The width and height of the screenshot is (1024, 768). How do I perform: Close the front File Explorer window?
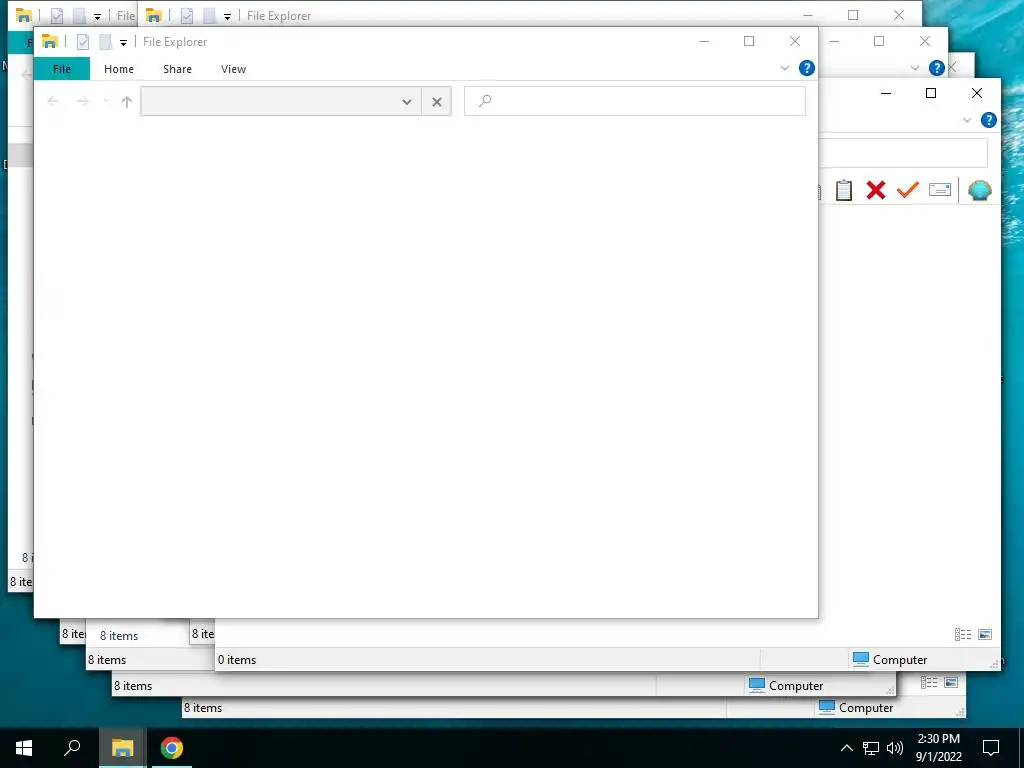(795, 41)
